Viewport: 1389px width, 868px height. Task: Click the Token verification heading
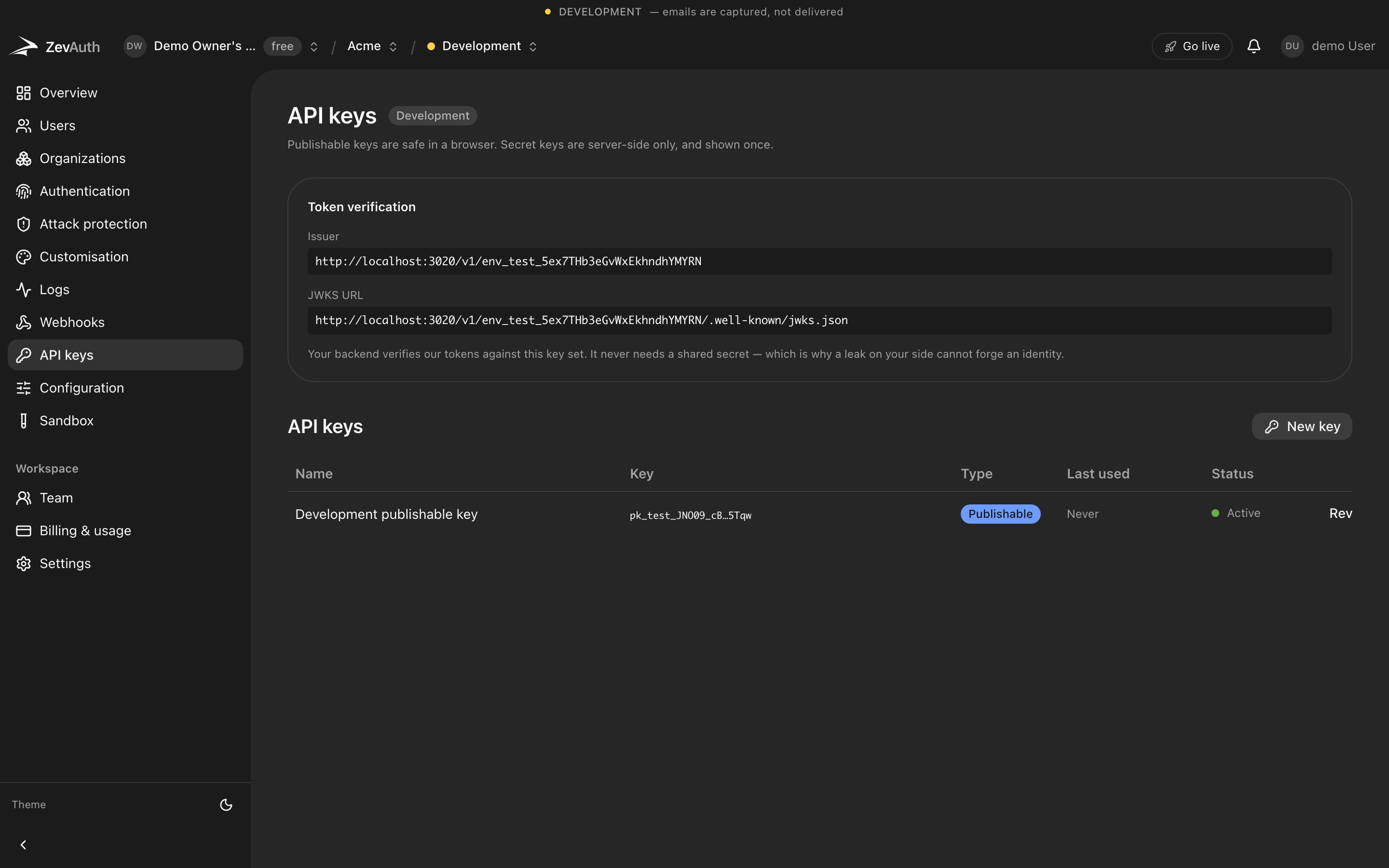362,207
